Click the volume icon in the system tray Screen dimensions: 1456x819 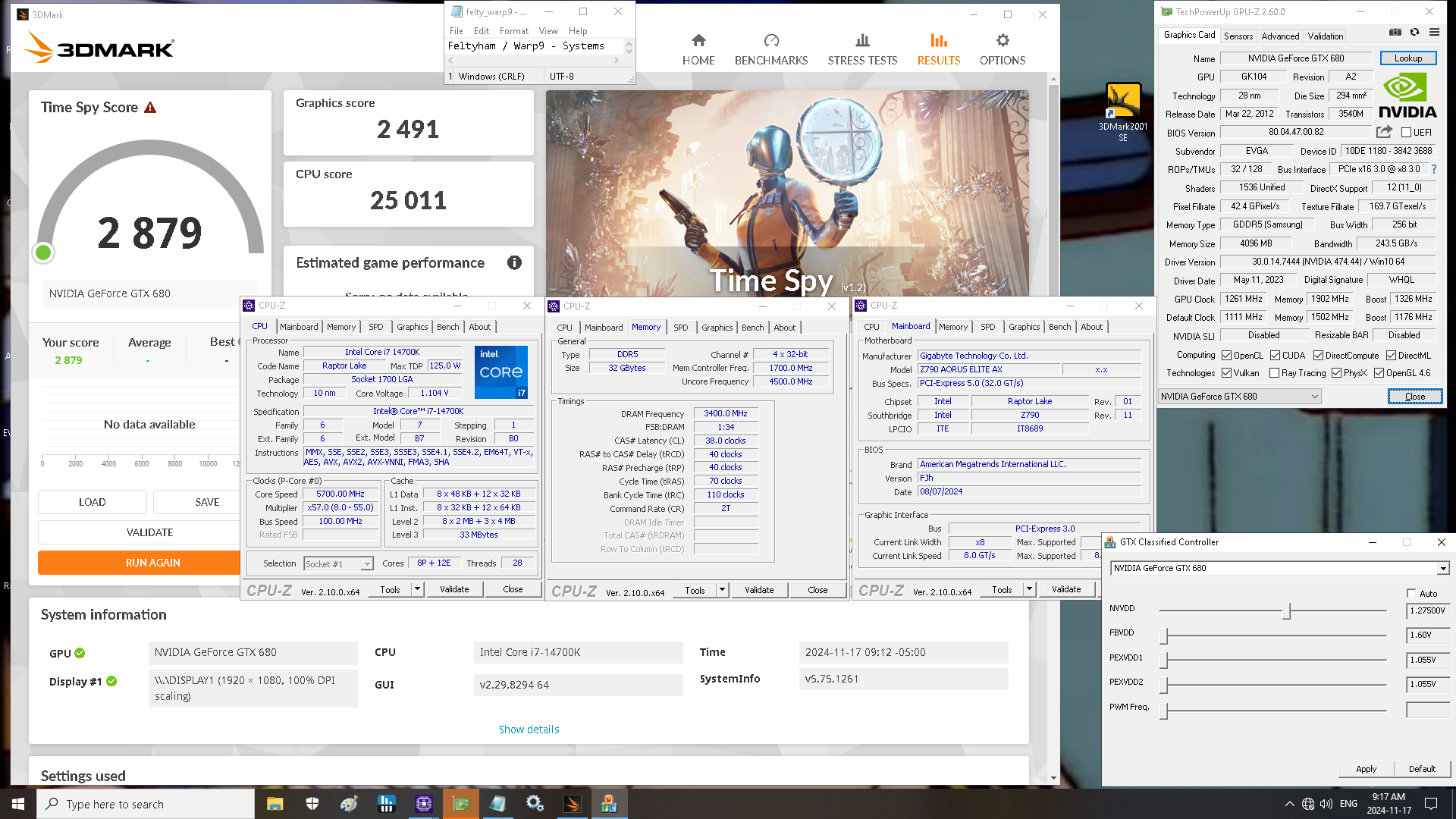click(x=1326, y=804)
